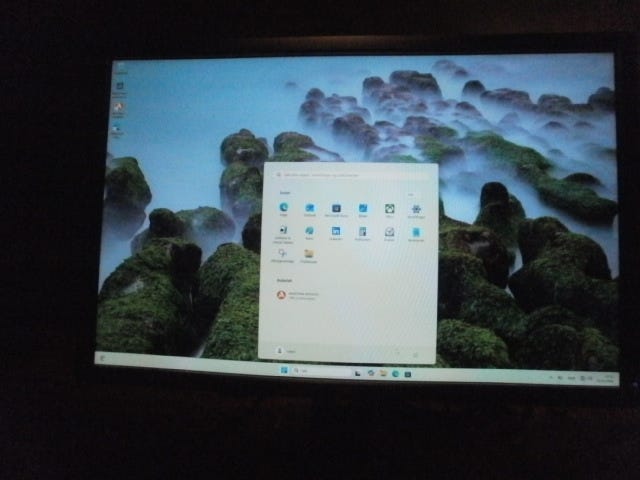Open the Xbox app in Start menu
Image resolution: width=640 pixels, height=480 pixels.
click(x=390, y=210)
